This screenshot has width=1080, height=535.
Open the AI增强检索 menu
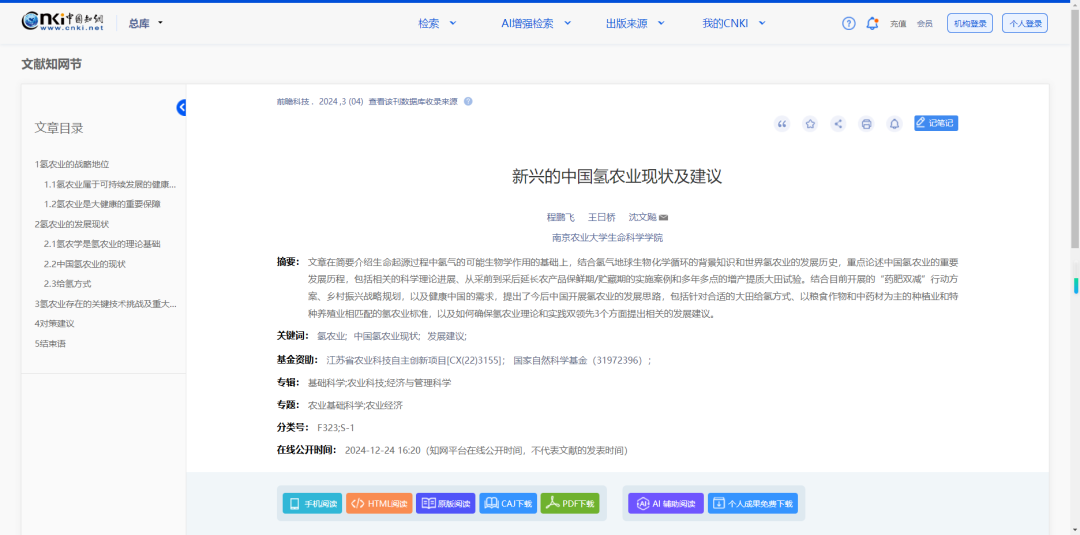[535, 23]
